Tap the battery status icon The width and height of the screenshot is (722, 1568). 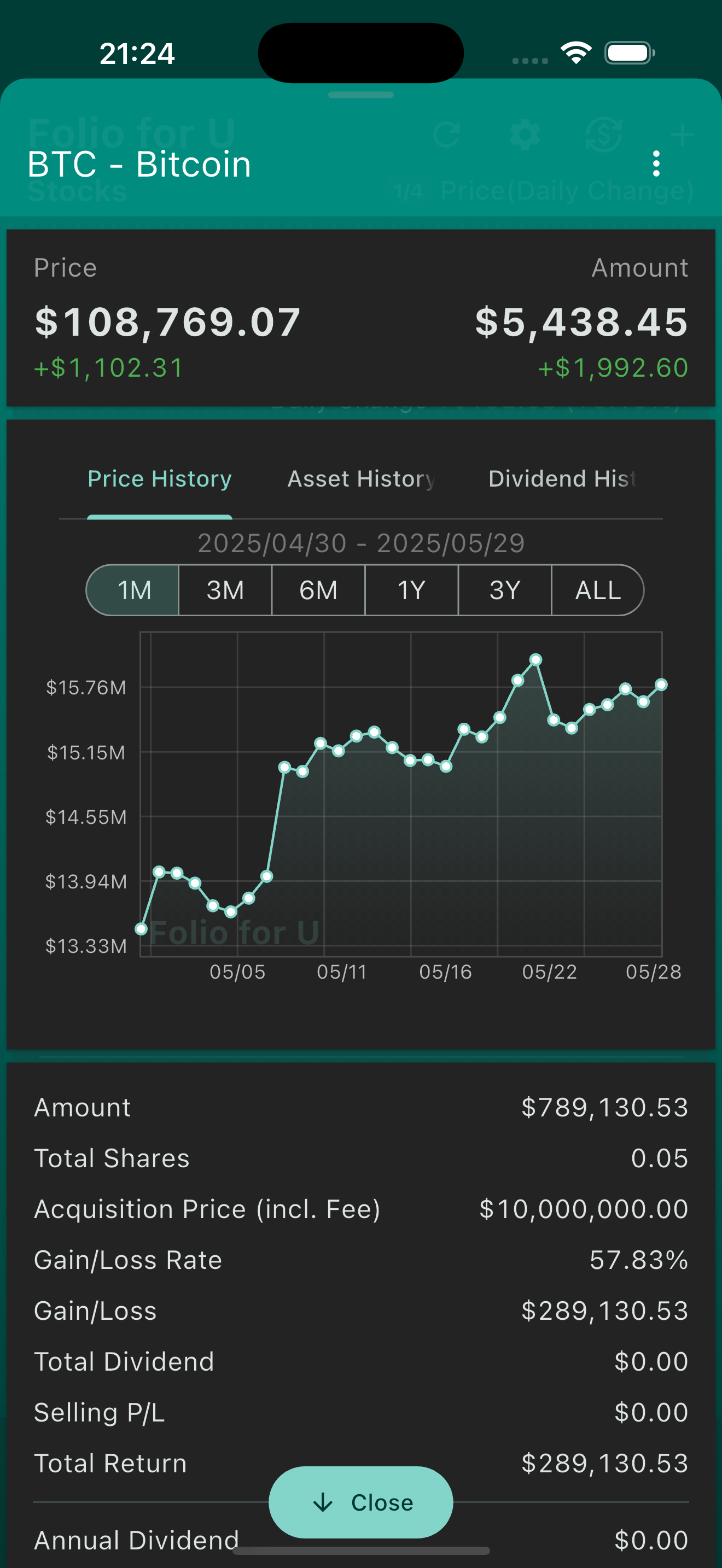[630, 53]
